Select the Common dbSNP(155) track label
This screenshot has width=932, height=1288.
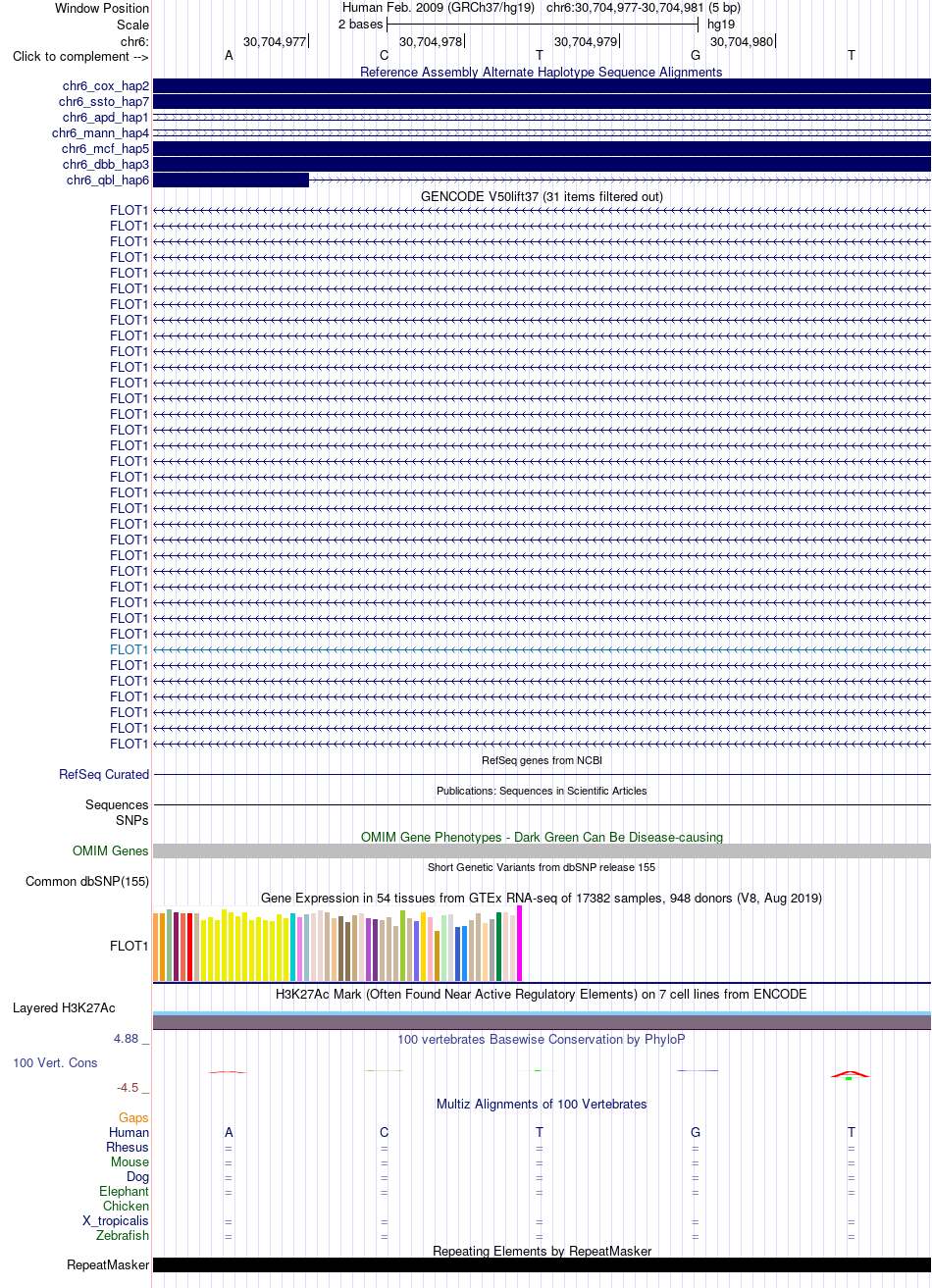[87, 882]
